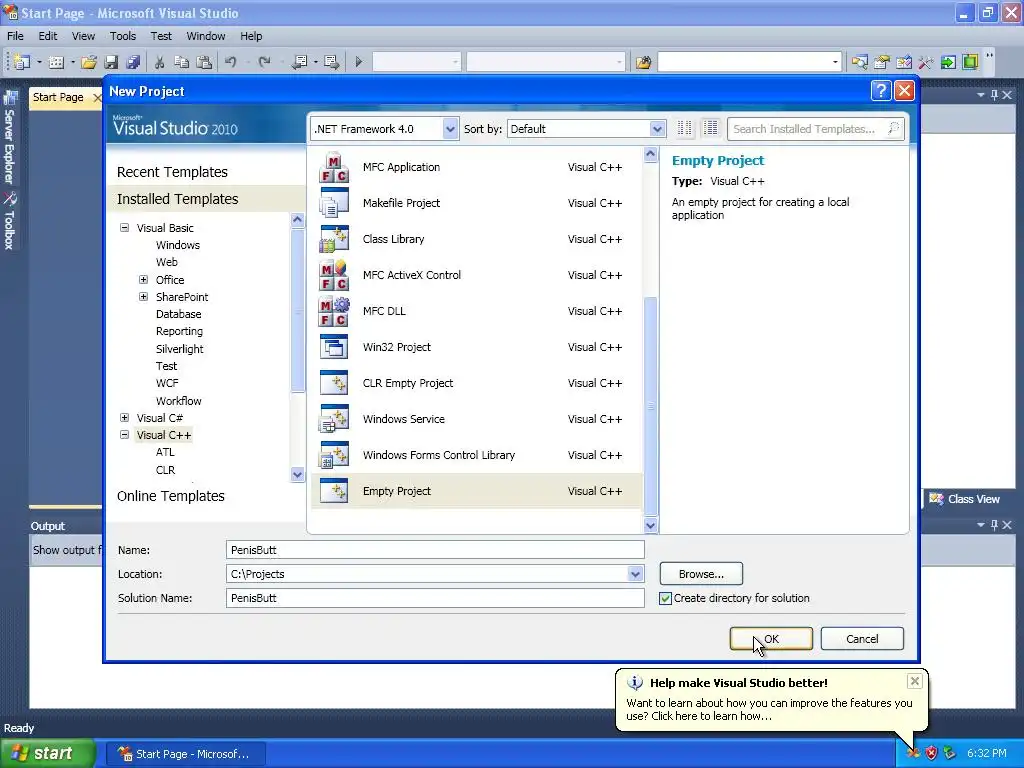Click the Paste toolbar icon
1024x768 pixels.
[x=204, y=62]
